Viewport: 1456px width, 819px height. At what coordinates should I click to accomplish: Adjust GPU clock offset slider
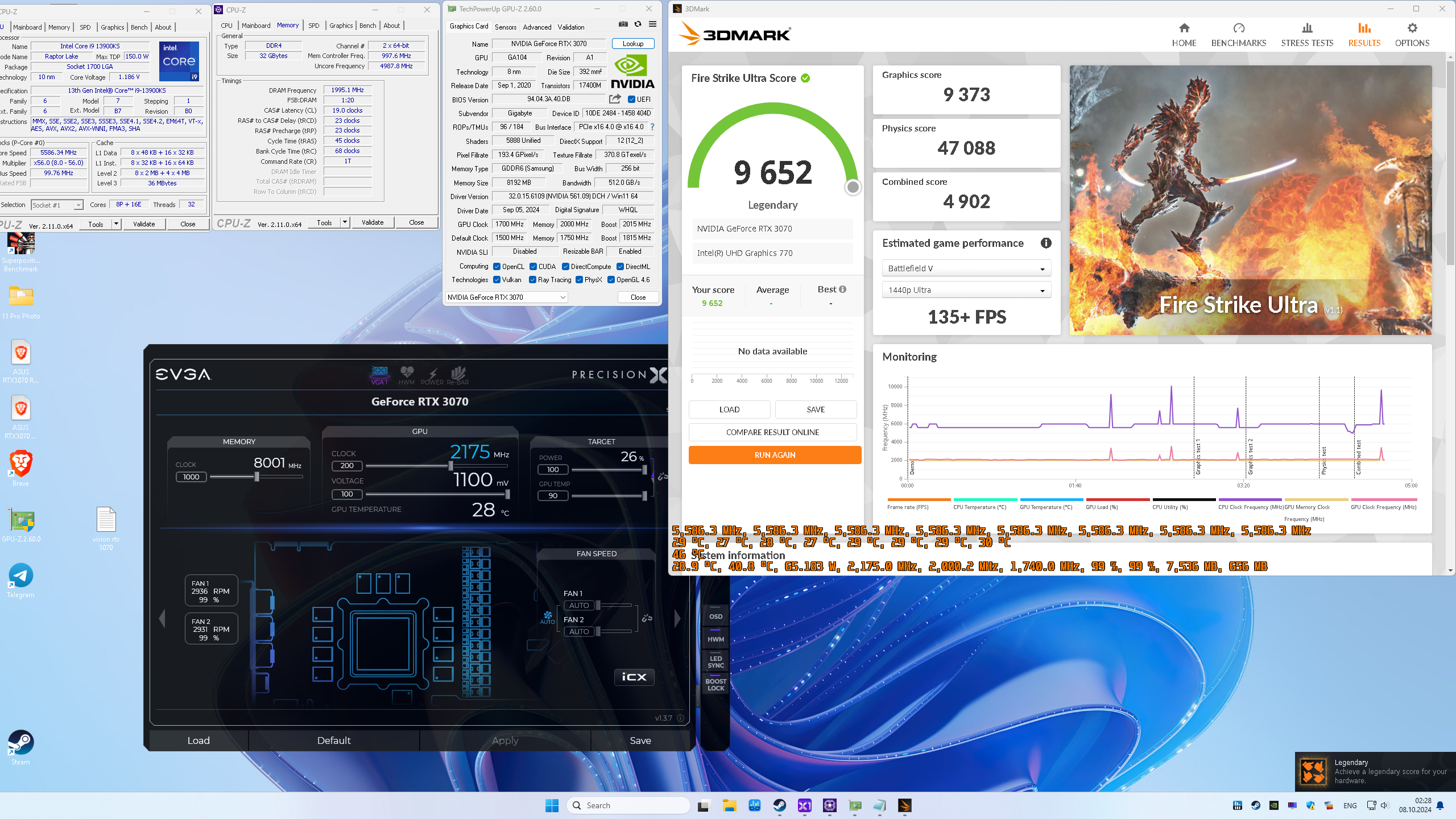pos(451,466)
